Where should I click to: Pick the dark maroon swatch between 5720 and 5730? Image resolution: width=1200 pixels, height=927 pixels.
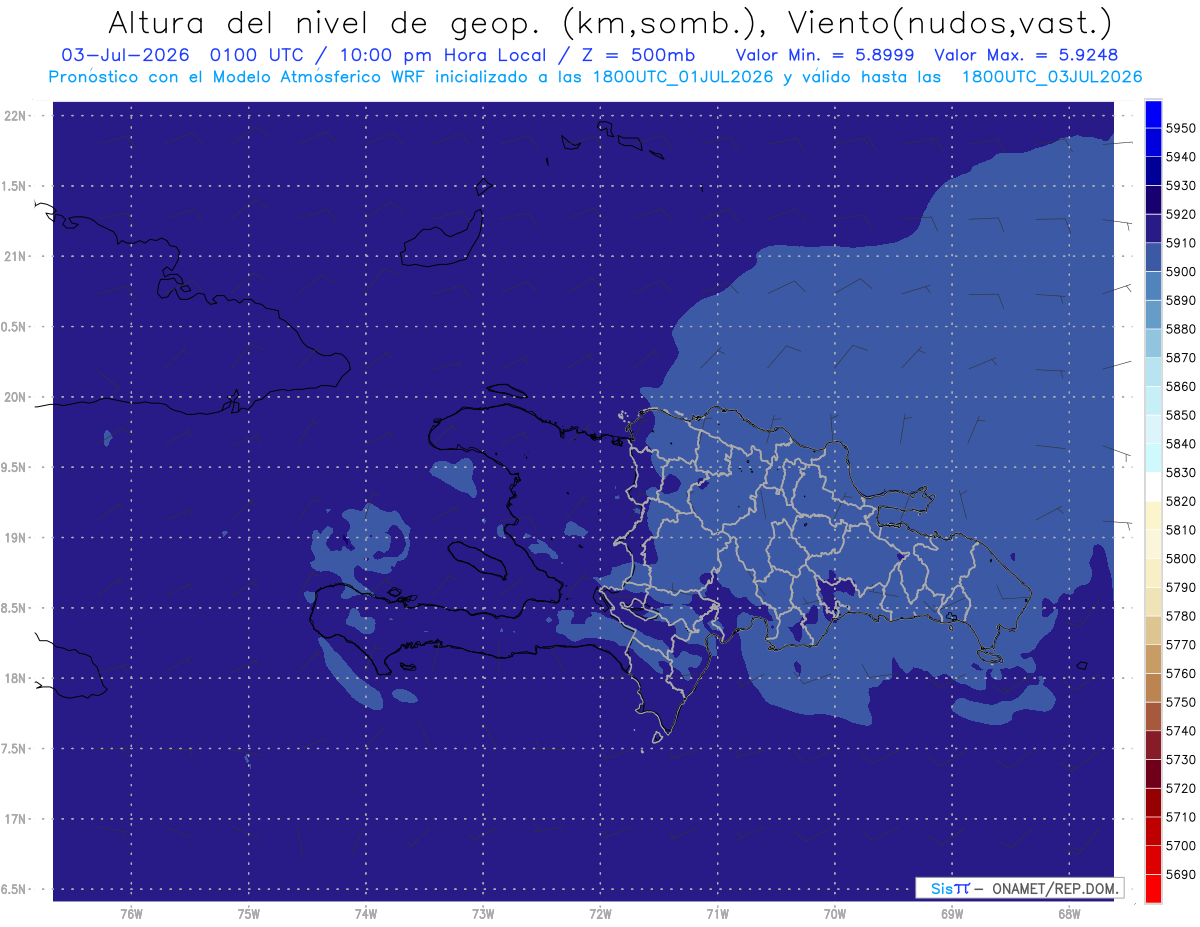(1153, 773)
